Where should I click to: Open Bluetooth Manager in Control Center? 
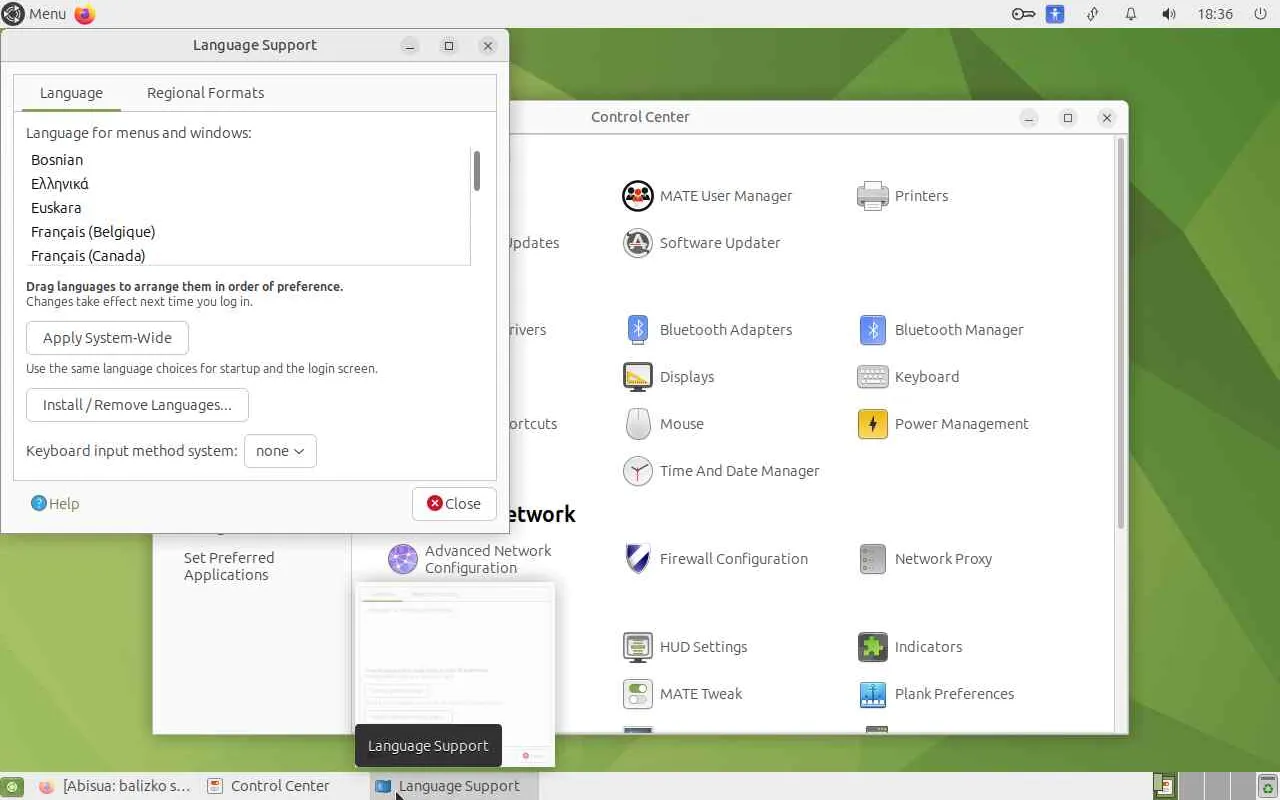[941, 330]
